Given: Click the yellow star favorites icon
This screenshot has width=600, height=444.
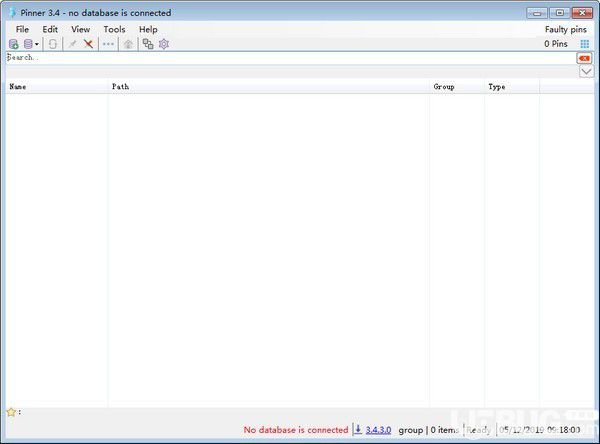Looking at the screenshot, I should (x=11, y=412).
